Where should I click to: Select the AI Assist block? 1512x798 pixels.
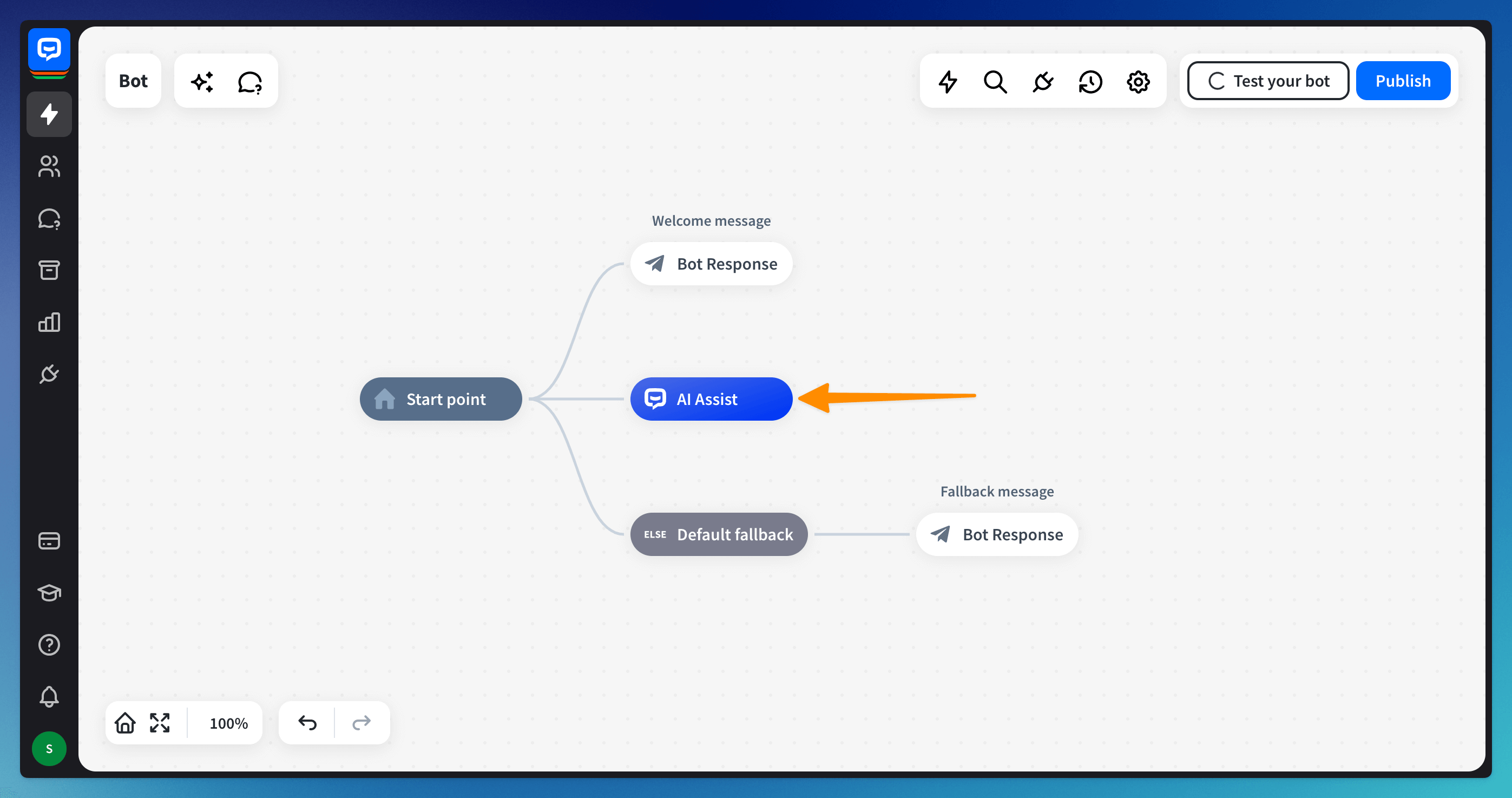coord(711,400)
